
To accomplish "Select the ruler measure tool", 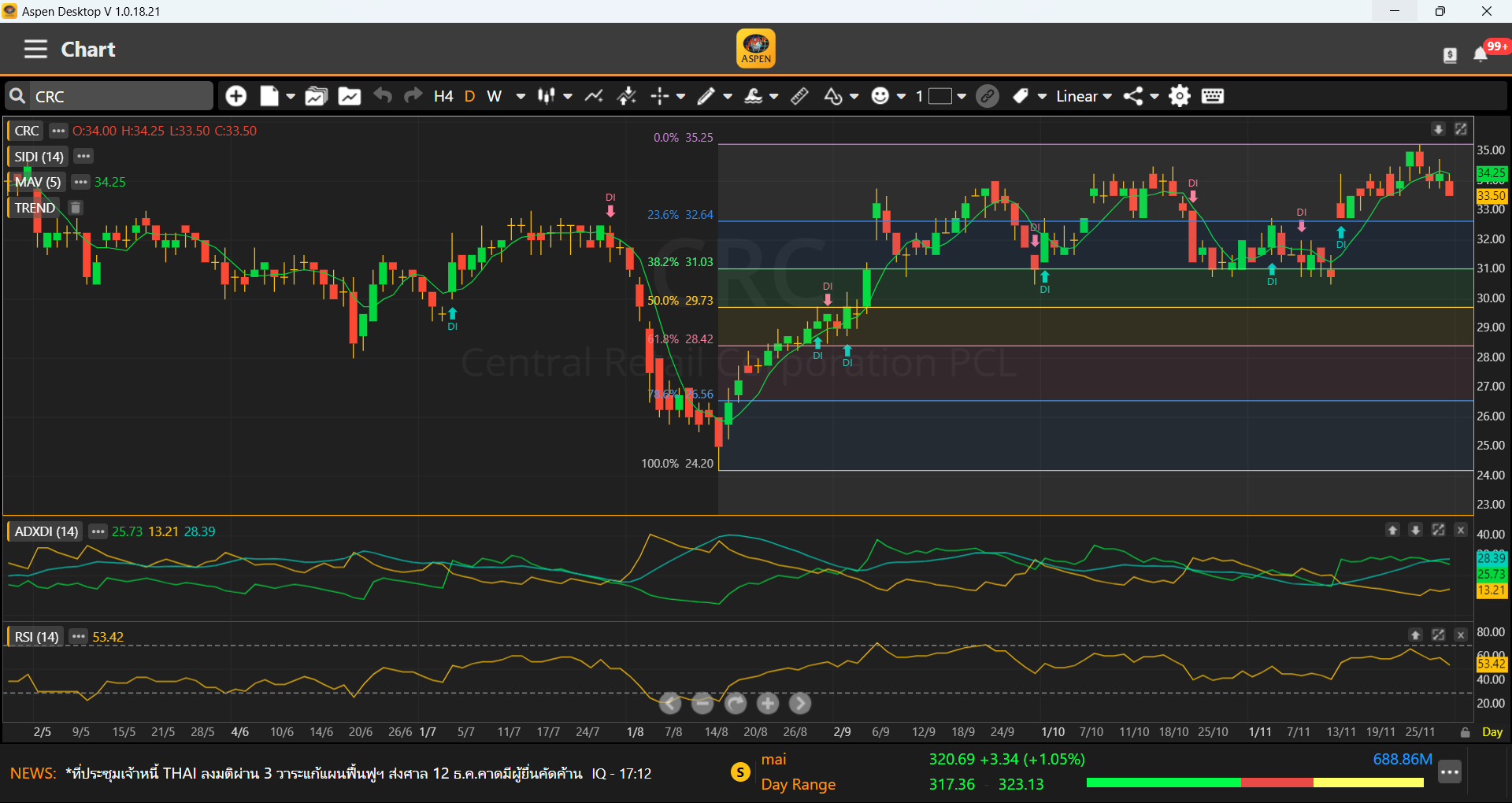I will 799,96.
